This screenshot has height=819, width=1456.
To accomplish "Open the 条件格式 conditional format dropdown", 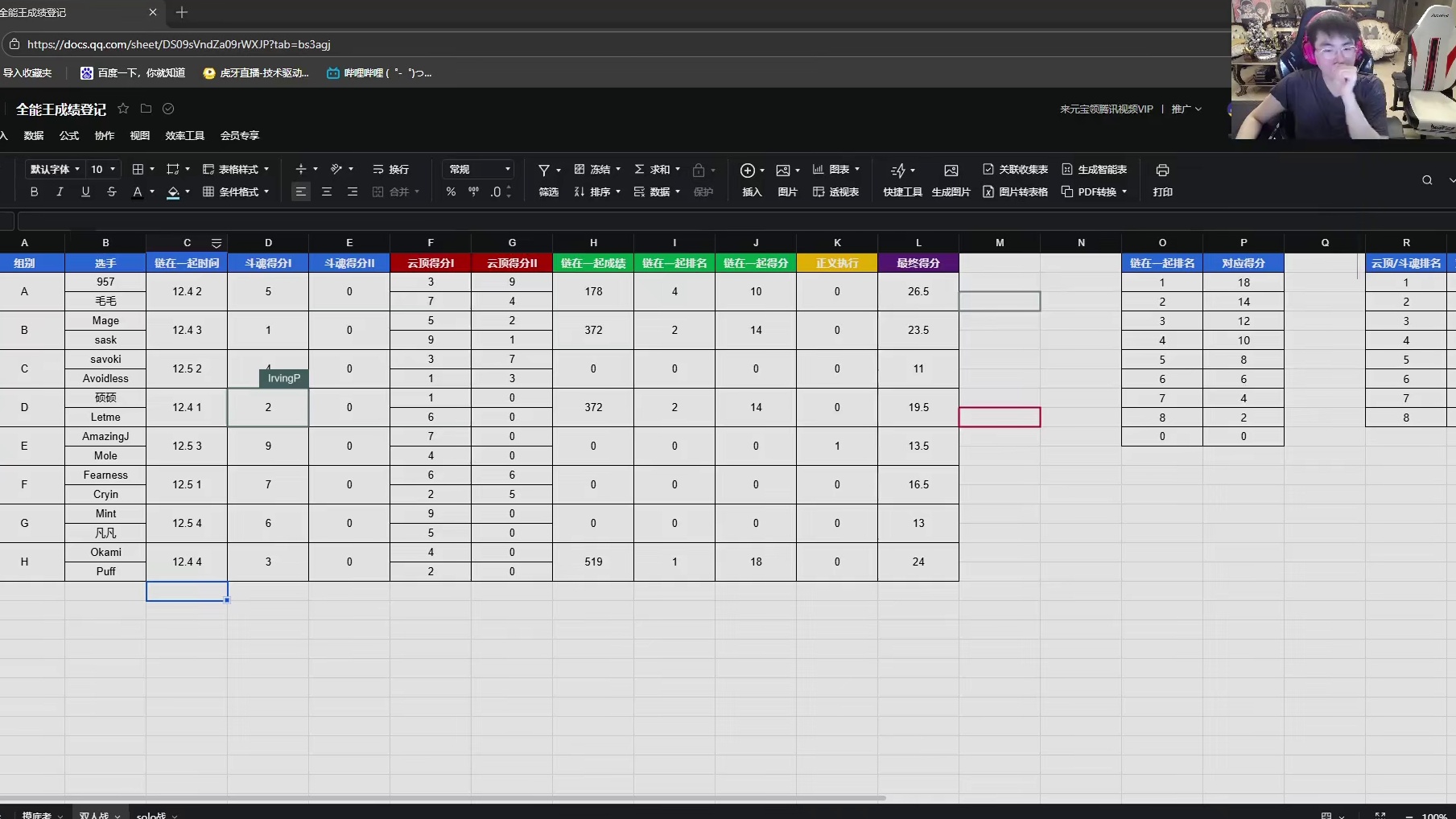I will (236, 191).
